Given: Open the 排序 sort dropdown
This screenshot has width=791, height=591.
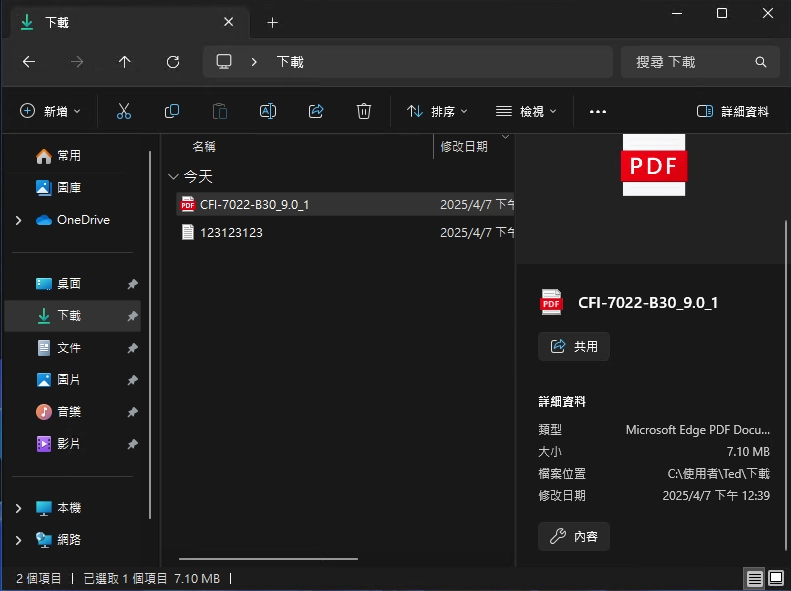Looking at the screenshot, I should [437, 111].
